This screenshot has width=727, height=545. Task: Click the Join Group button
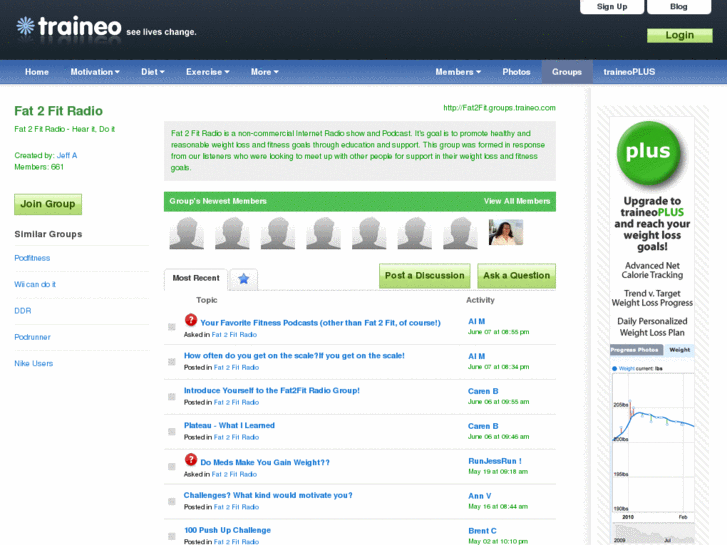pyautogui.click(x=48, y=204)
